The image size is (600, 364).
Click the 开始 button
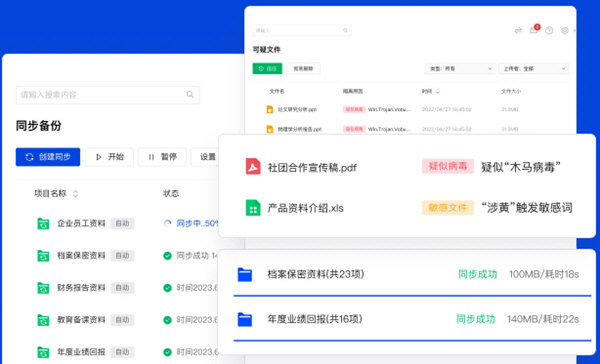click(109, 157)
